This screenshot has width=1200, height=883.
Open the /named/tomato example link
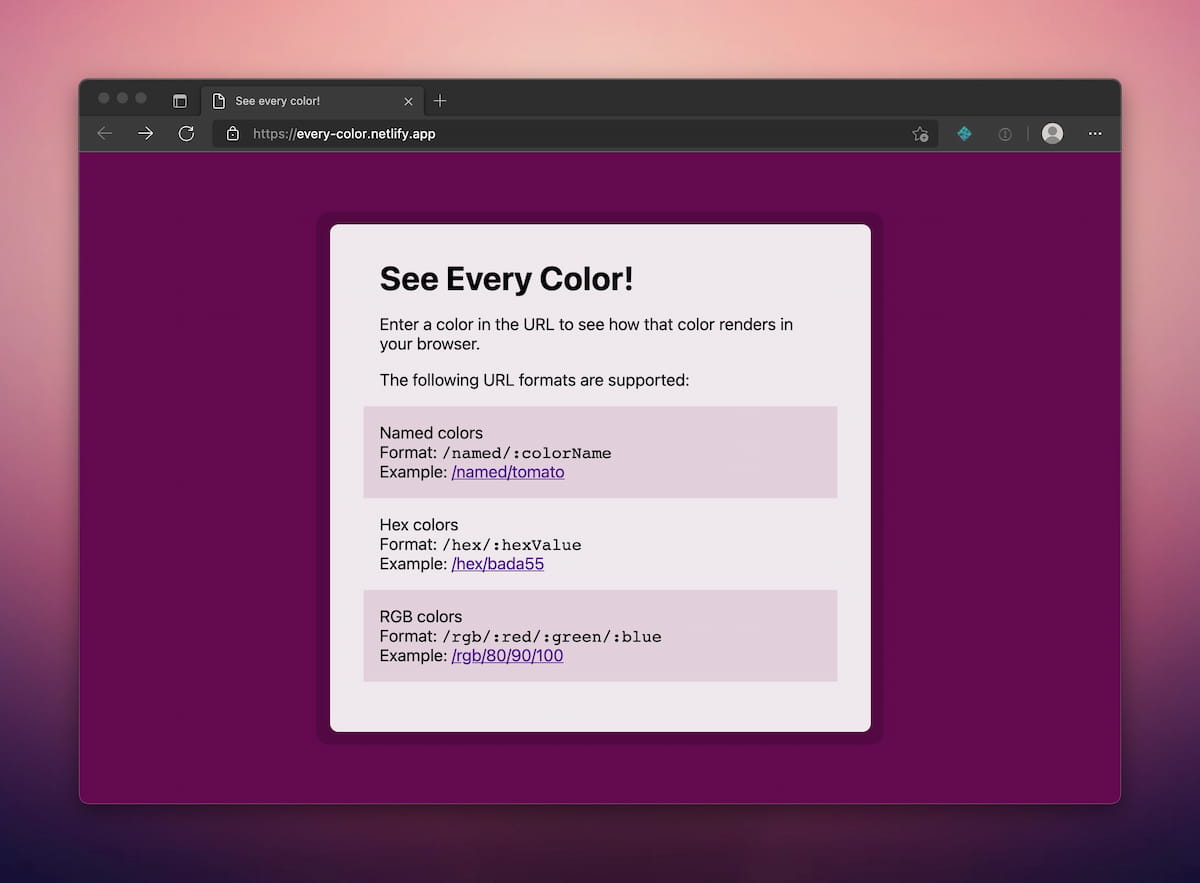tap(508, 472)
